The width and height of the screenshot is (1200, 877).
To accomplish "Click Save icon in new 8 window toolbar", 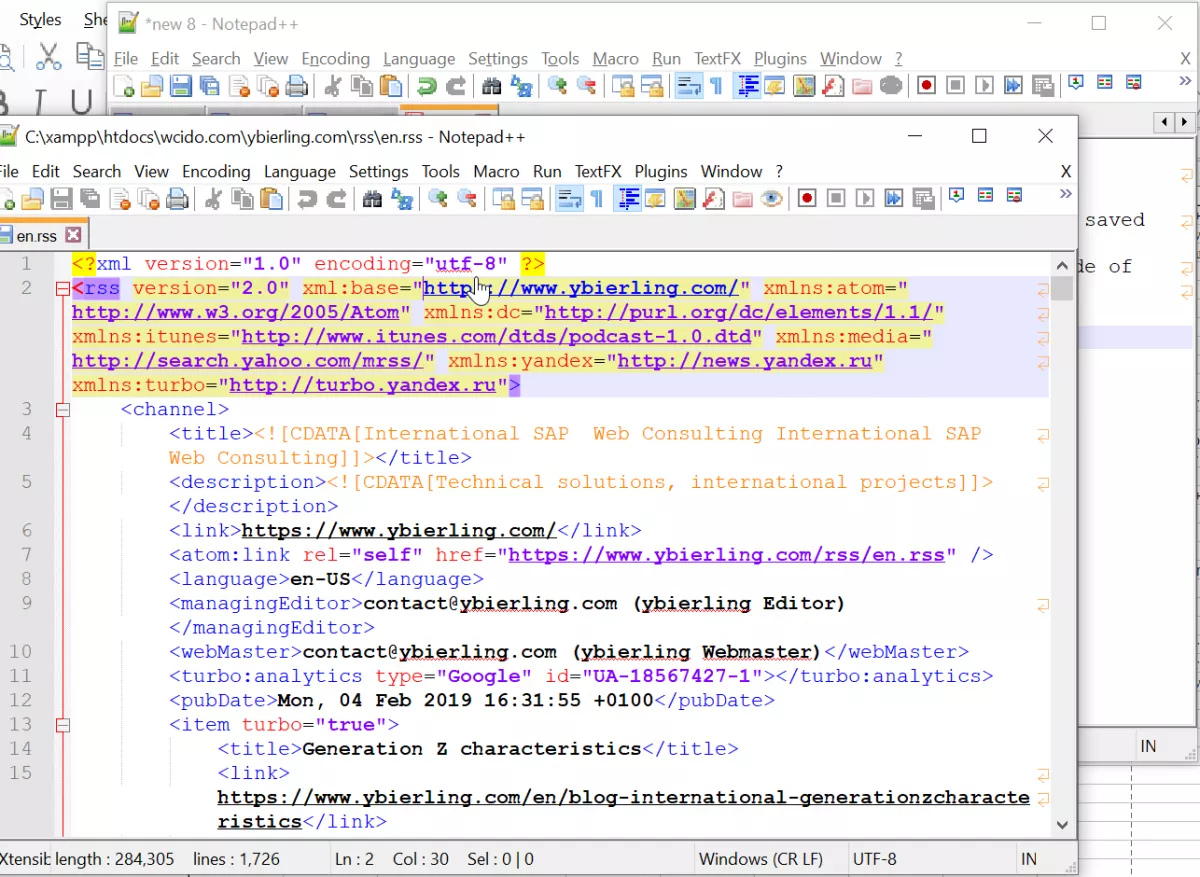I will (x=181, y=86).
